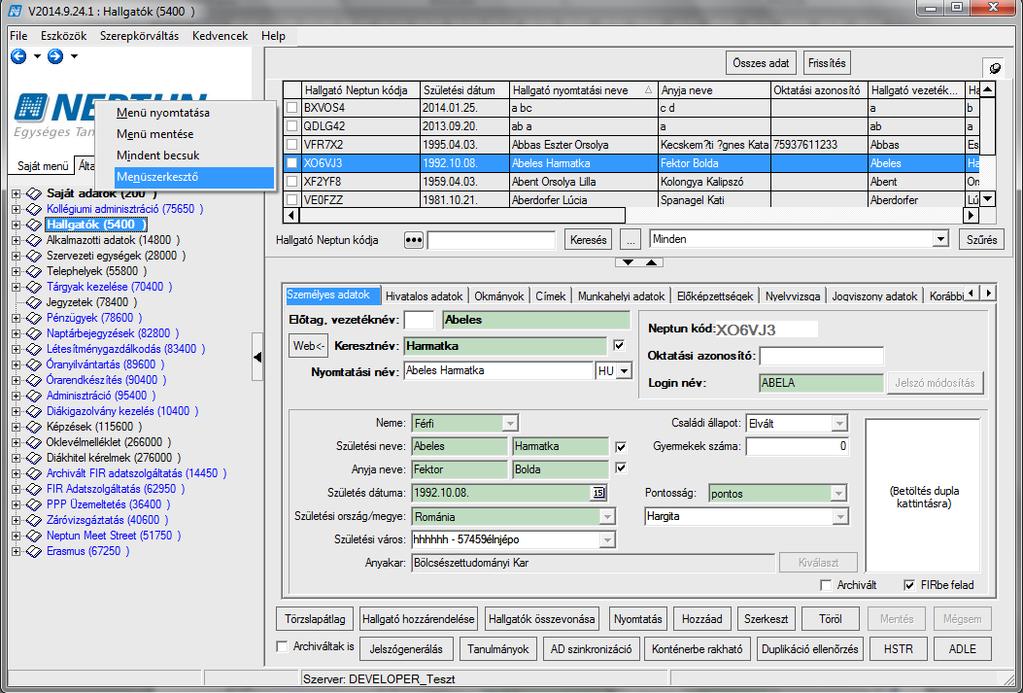Viewport: 1023px width, 693px height.
Task: Toggle the checkbox next to Keresztnév
Action: [x=619, y=345]
